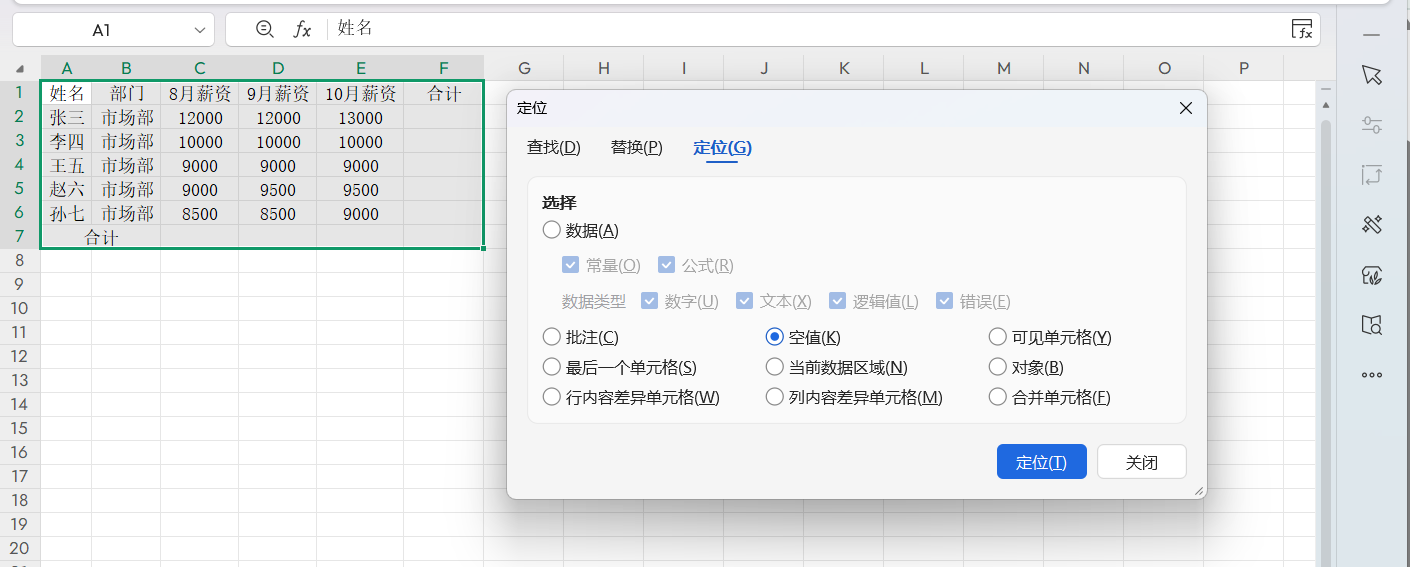Select the arrow cursor tool in right sidebar

(x=1372, y=75)
